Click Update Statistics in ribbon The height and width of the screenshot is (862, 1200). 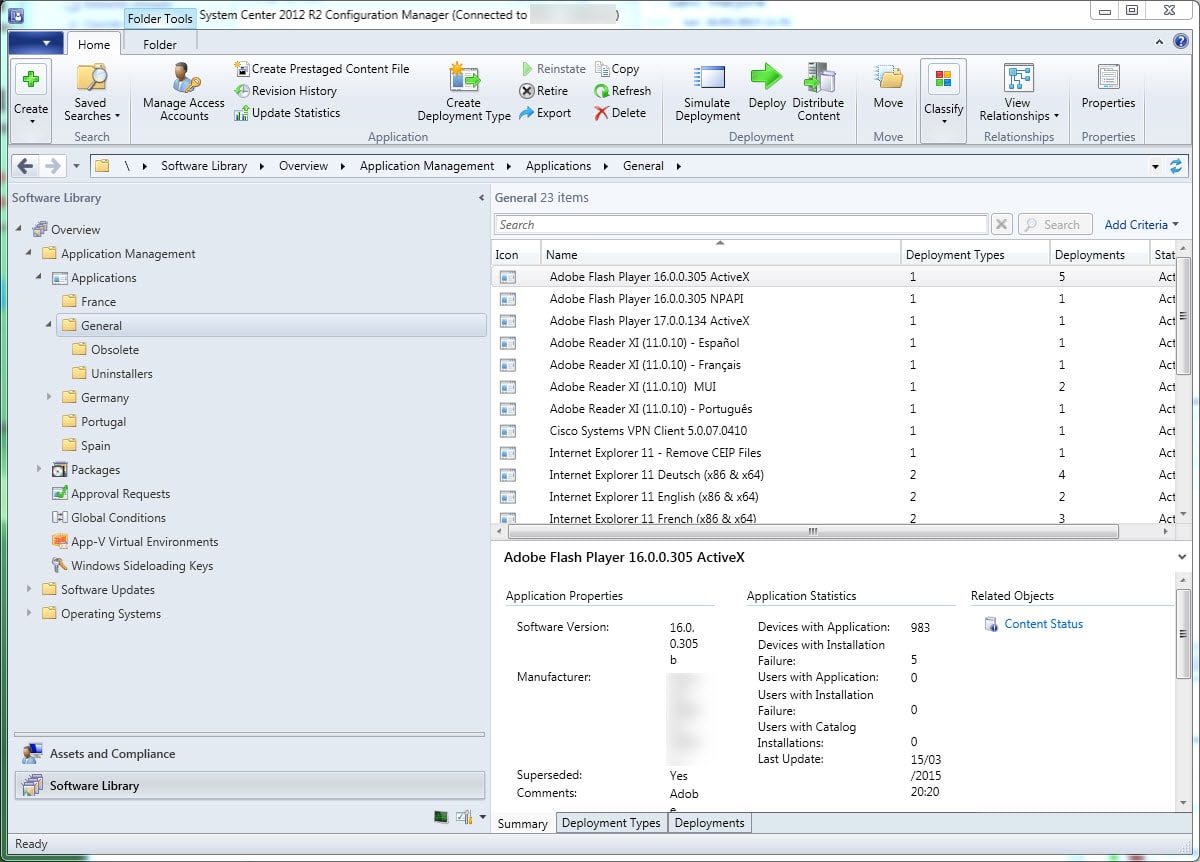tap(287, 113)
